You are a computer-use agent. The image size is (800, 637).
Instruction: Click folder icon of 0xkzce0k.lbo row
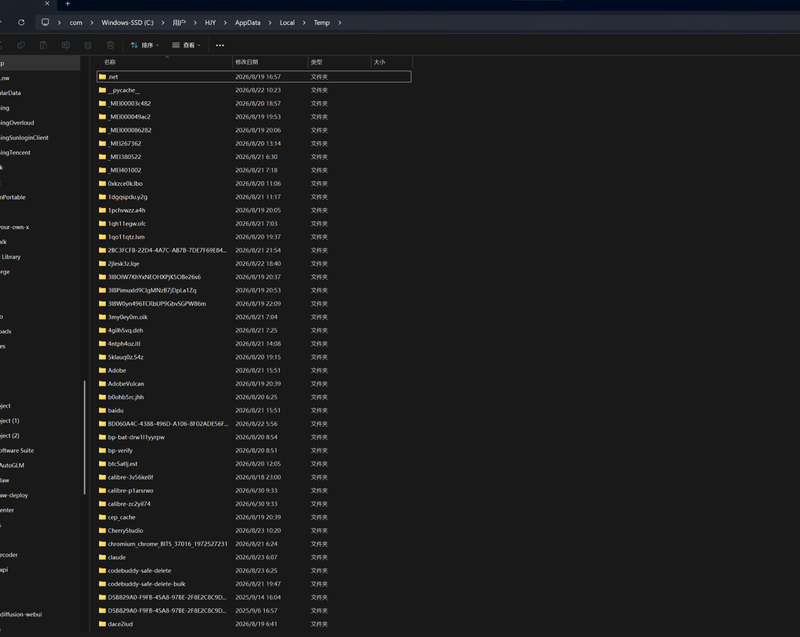(x=103, y=184)
